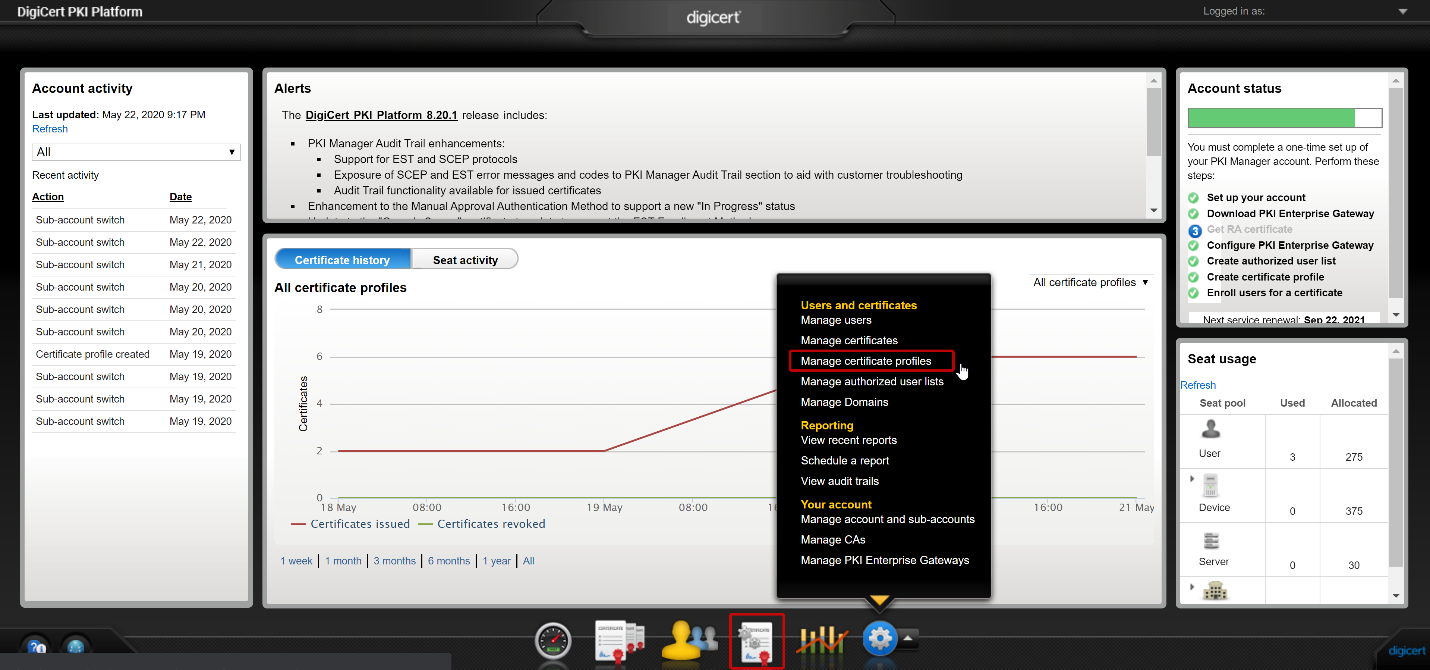The image size is (1430, 670).
Task: Expand the Device seat pool row
Action: pyautogui.click(x=1192, y=479)
